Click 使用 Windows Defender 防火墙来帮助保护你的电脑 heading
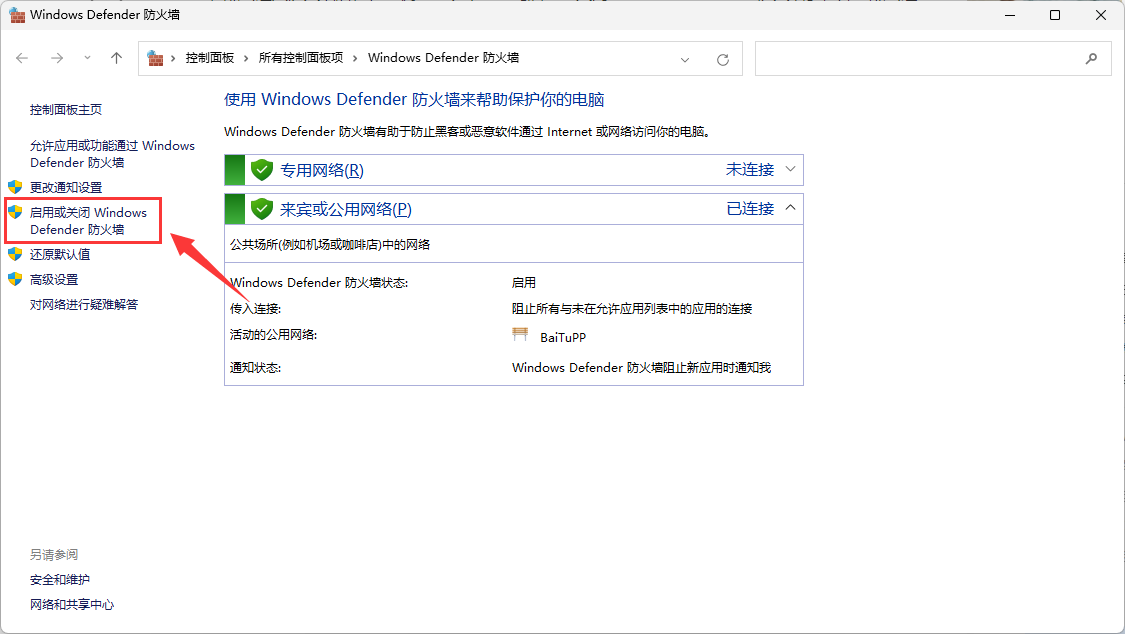 coord(414,100)
